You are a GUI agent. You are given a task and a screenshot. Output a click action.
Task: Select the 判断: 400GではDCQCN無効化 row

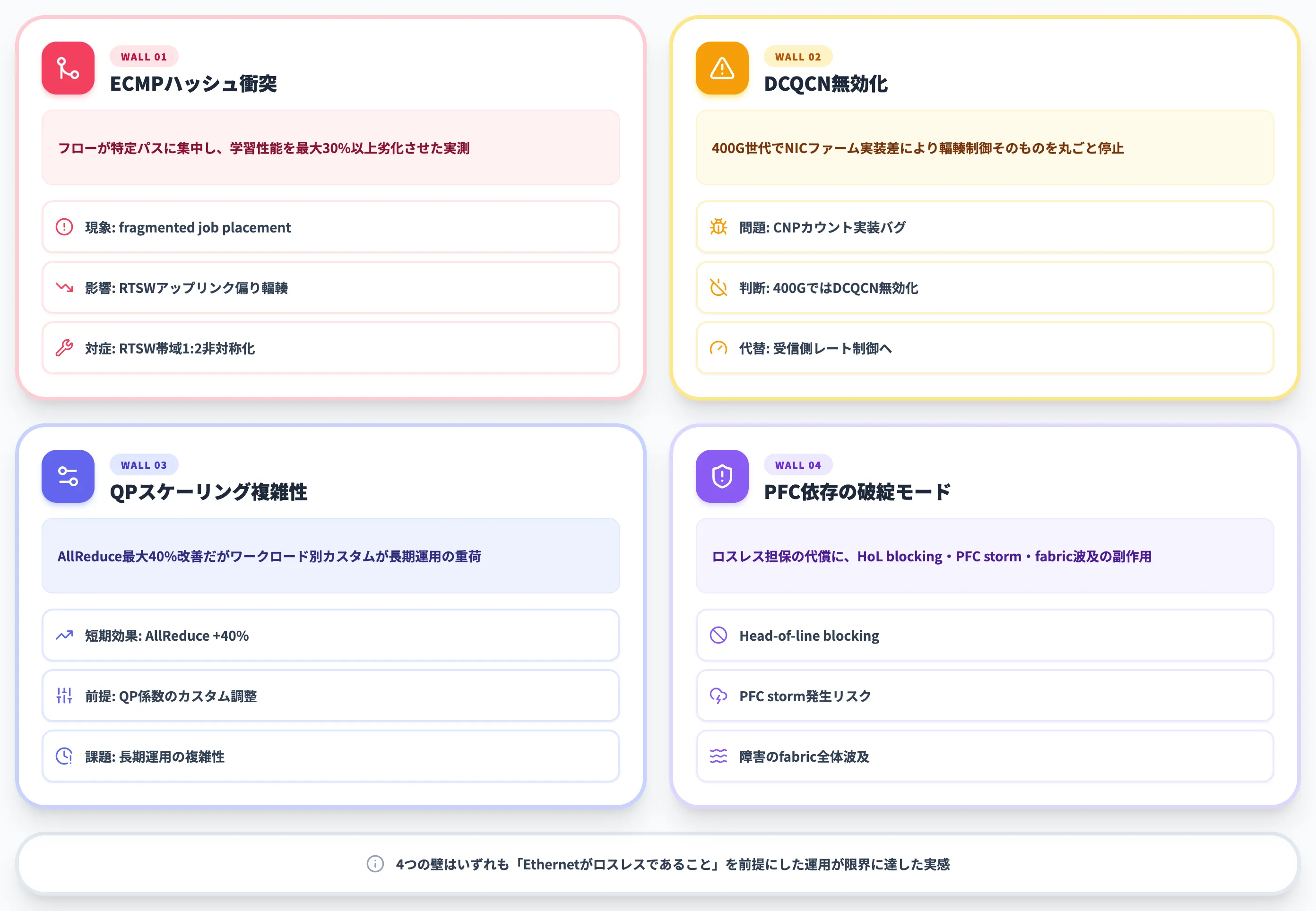(x=984, y=288)
